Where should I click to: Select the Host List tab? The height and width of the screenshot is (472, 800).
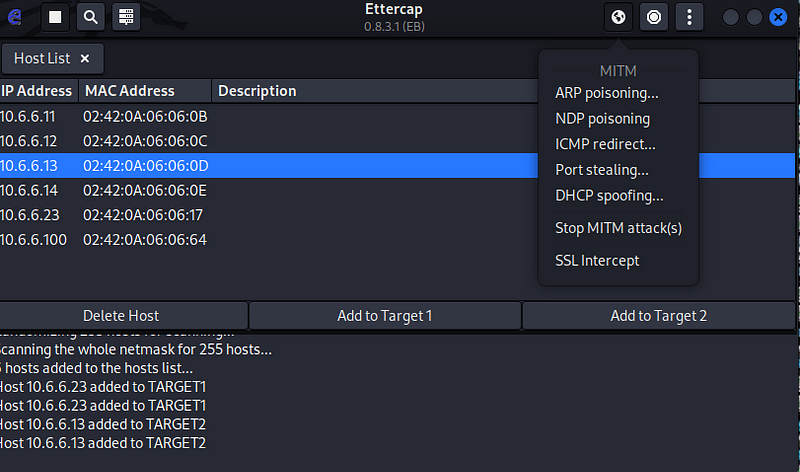coord(53,59)
